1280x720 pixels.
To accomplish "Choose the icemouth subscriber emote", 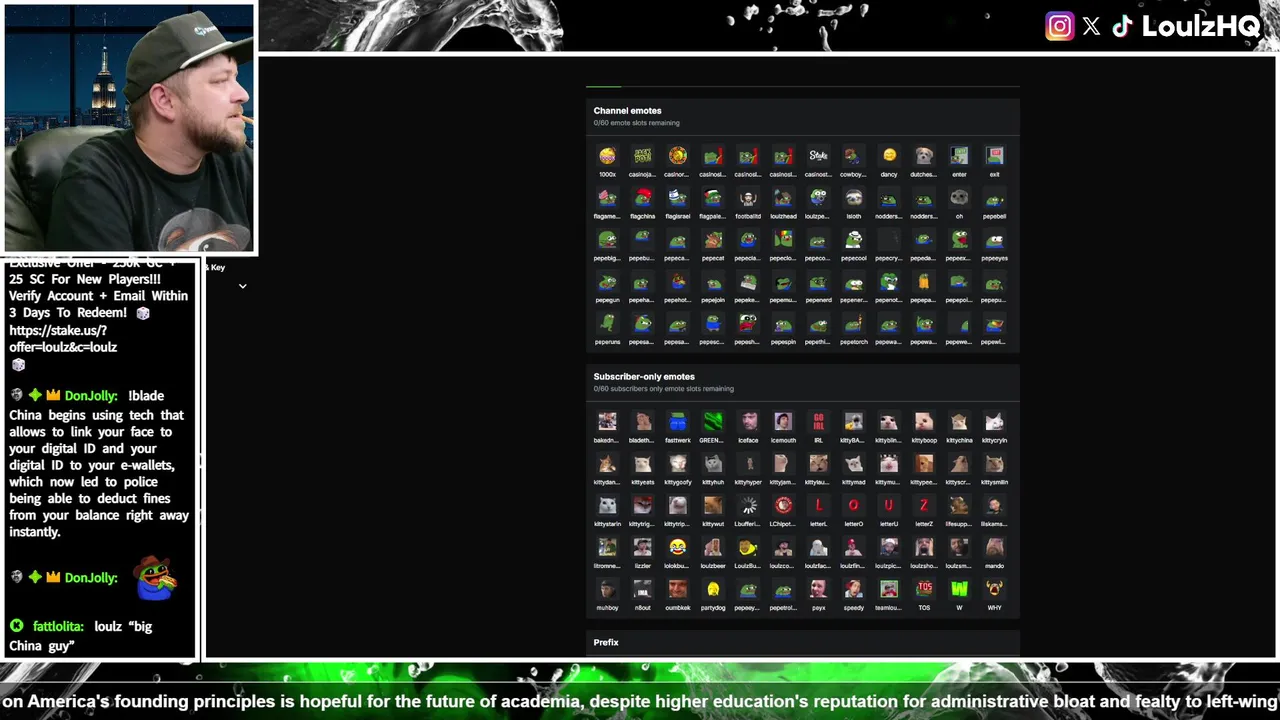I will (x=783, y=422).
